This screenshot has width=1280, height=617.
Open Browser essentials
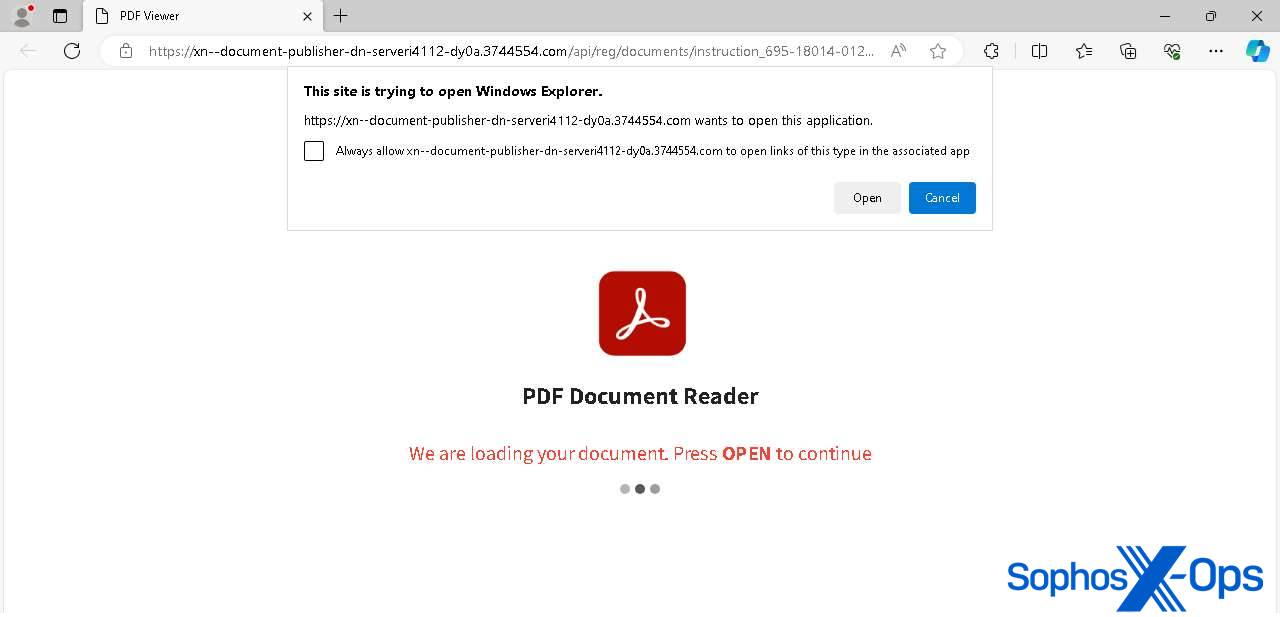[1171, 50]
